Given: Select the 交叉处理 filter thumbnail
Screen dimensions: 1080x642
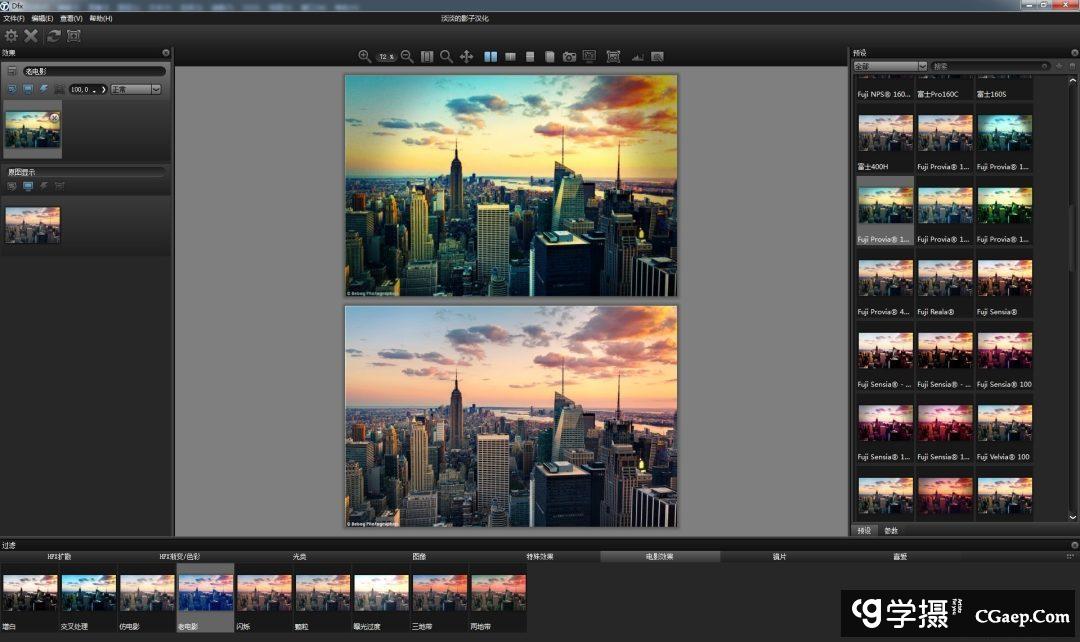Looking at the screenshot, I should (89, 592).
